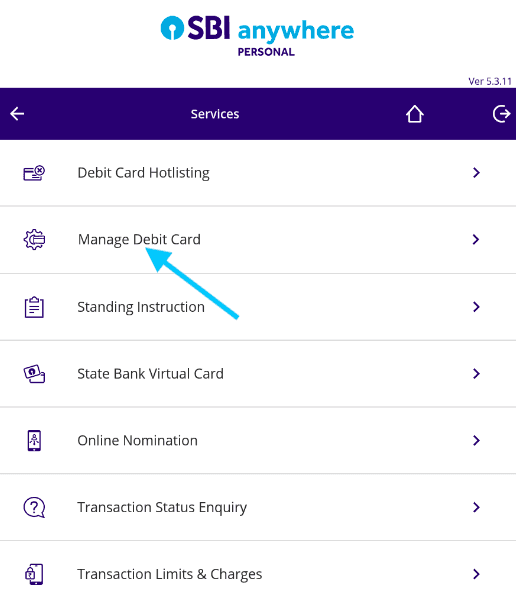Viewport: 516px width, 597px height.
Task: Tap the Transaction Limits & Charges icon
Action: tap(34, 574)
